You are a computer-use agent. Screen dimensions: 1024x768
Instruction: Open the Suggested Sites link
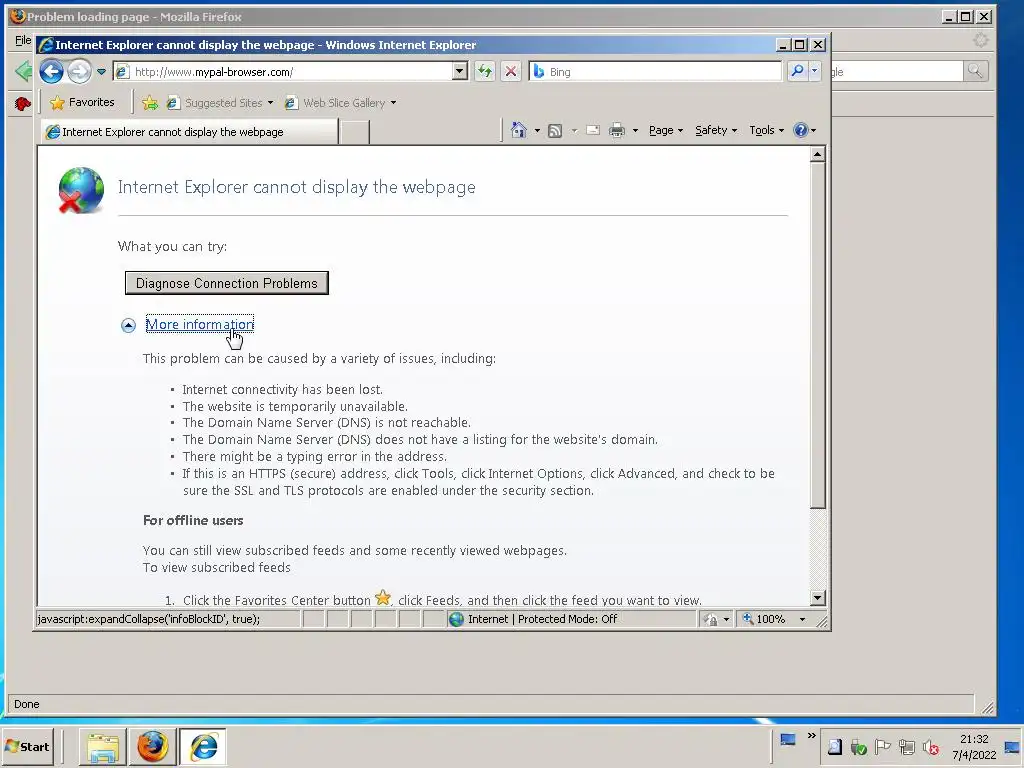click(x=219, y=103)
